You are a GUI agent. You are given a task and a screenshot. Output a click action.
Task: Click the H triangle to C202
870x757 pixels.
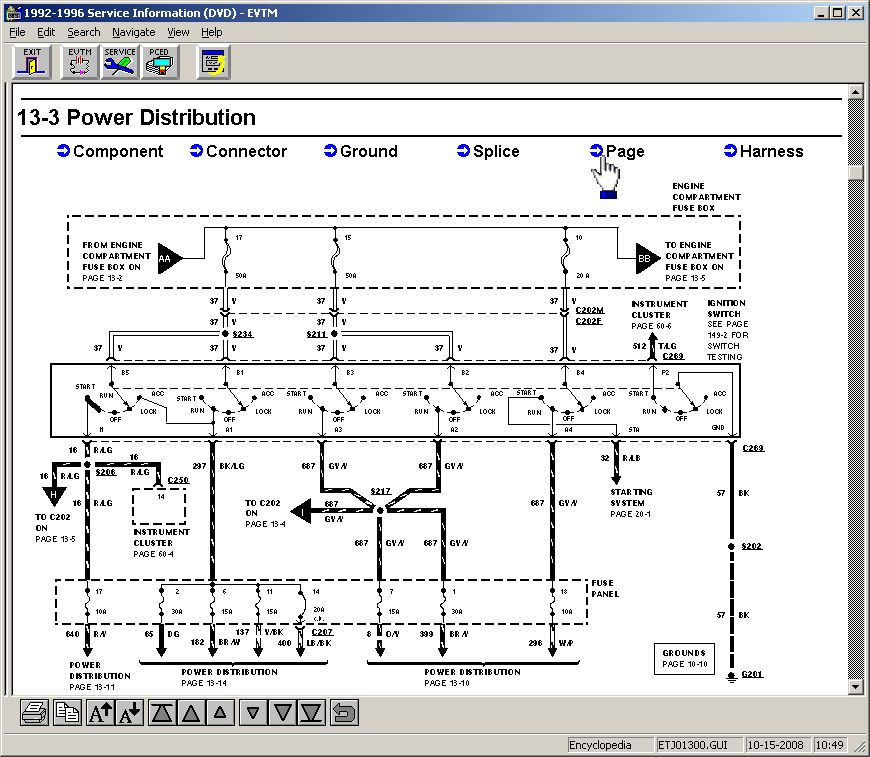pyautogui.click(x=54, y=495)
